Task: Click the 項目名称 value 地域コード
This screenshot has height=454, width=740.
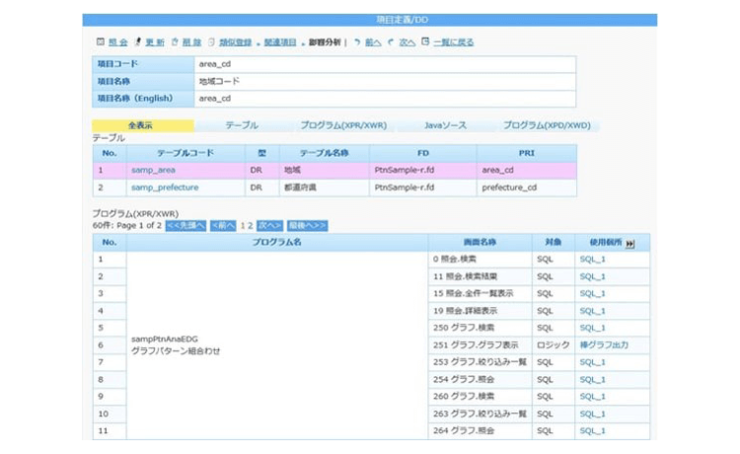Action: click(385, 81)
